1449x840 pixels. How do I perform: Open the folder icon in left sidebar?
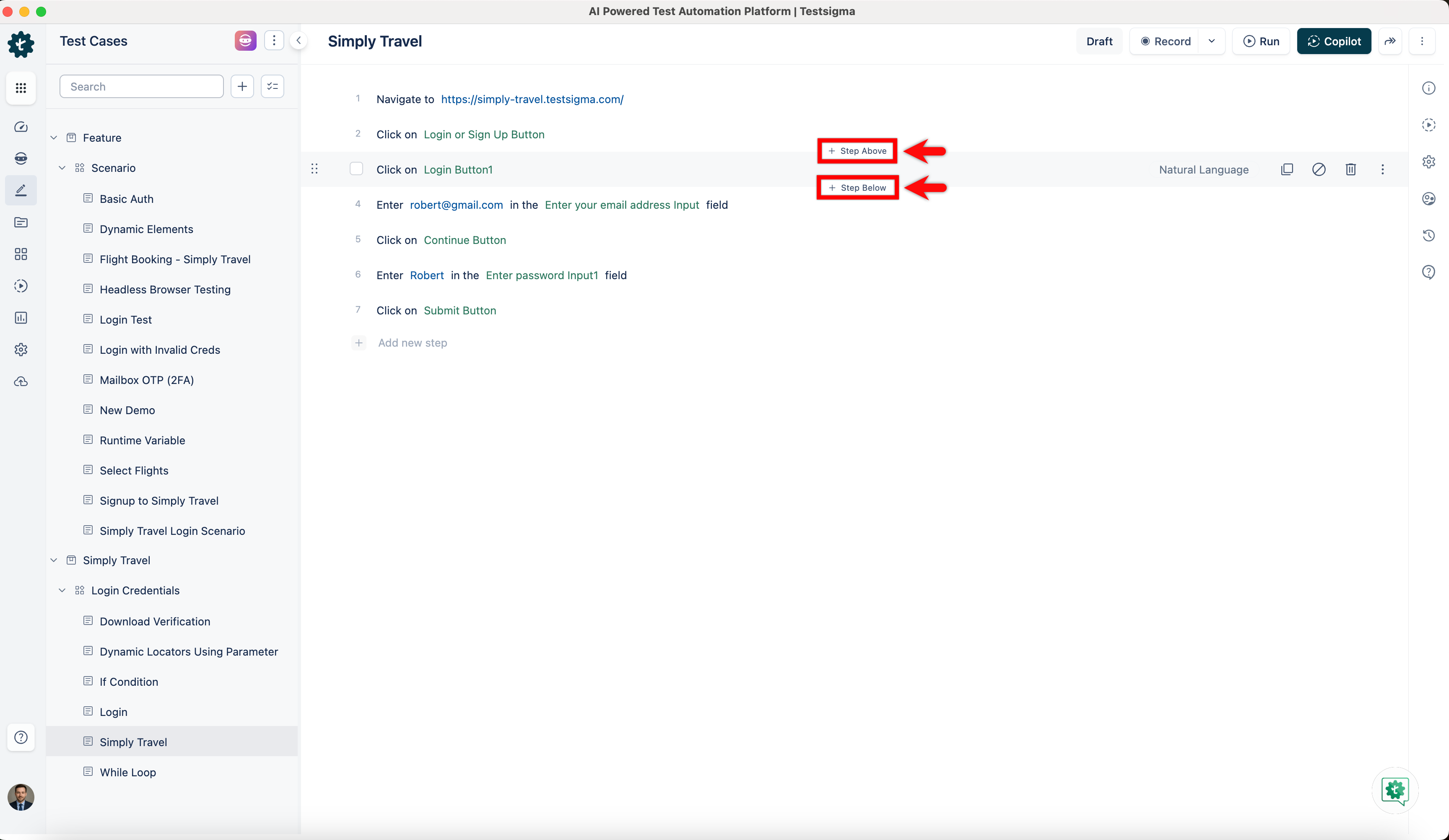21,223
